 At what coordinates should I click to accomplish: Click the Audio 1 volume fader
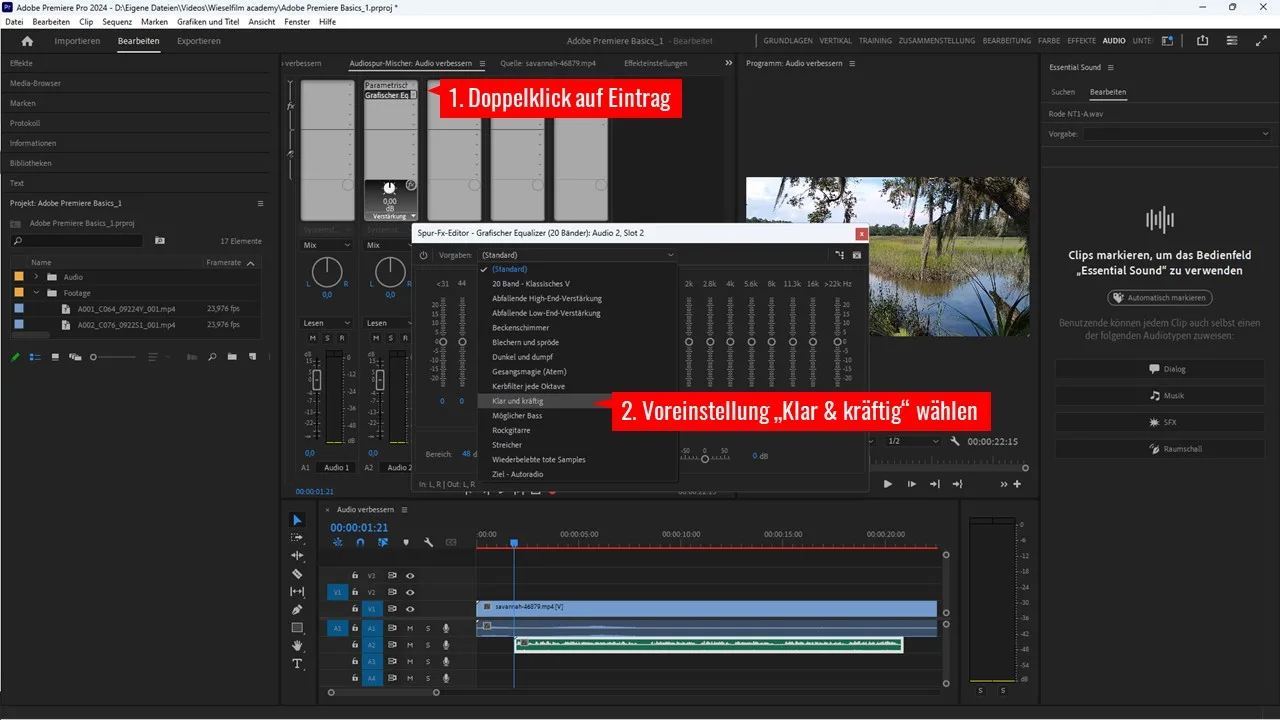316,380
